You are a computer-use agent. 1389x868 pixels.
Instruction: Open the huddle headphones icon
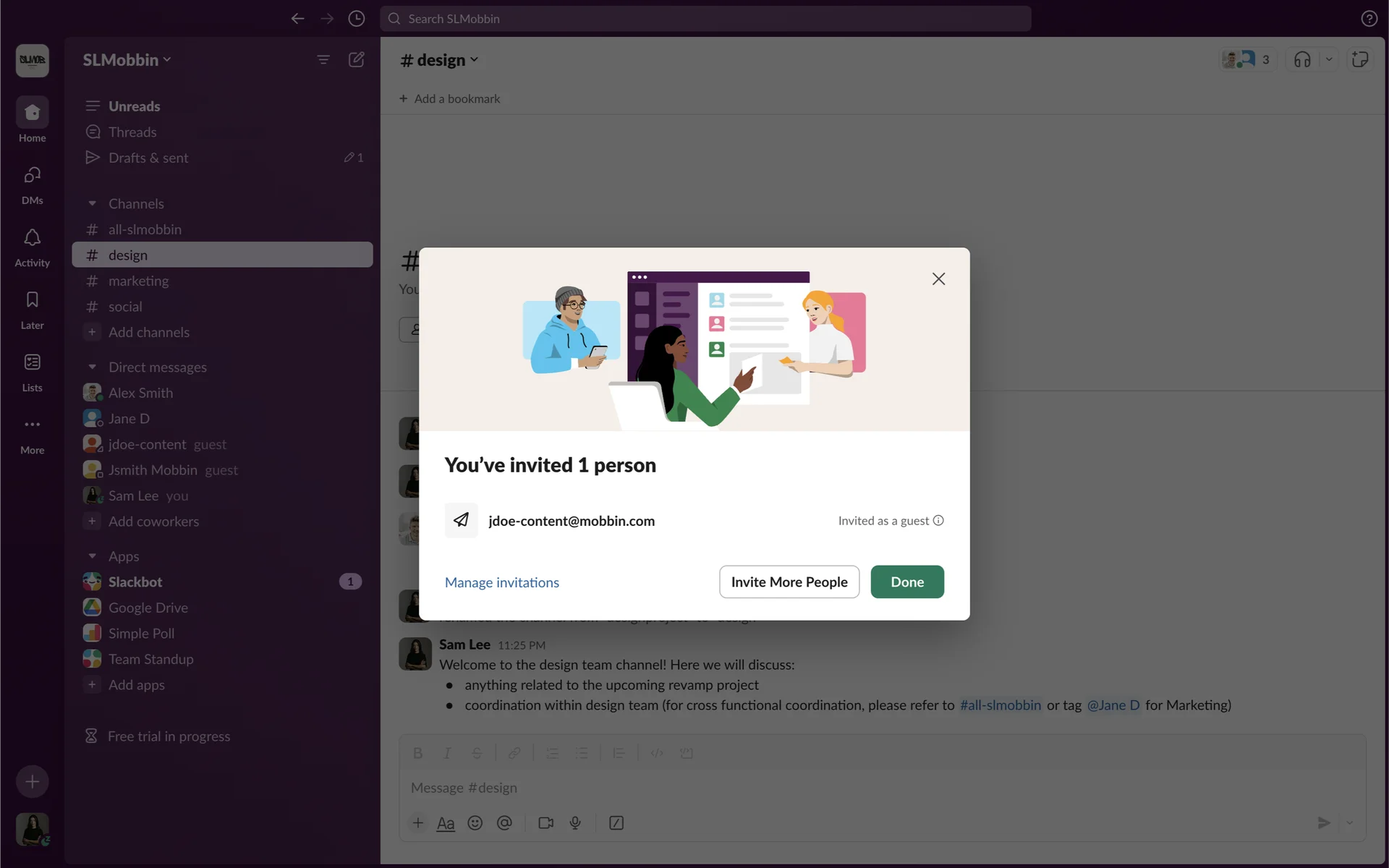pos(1302,59)
